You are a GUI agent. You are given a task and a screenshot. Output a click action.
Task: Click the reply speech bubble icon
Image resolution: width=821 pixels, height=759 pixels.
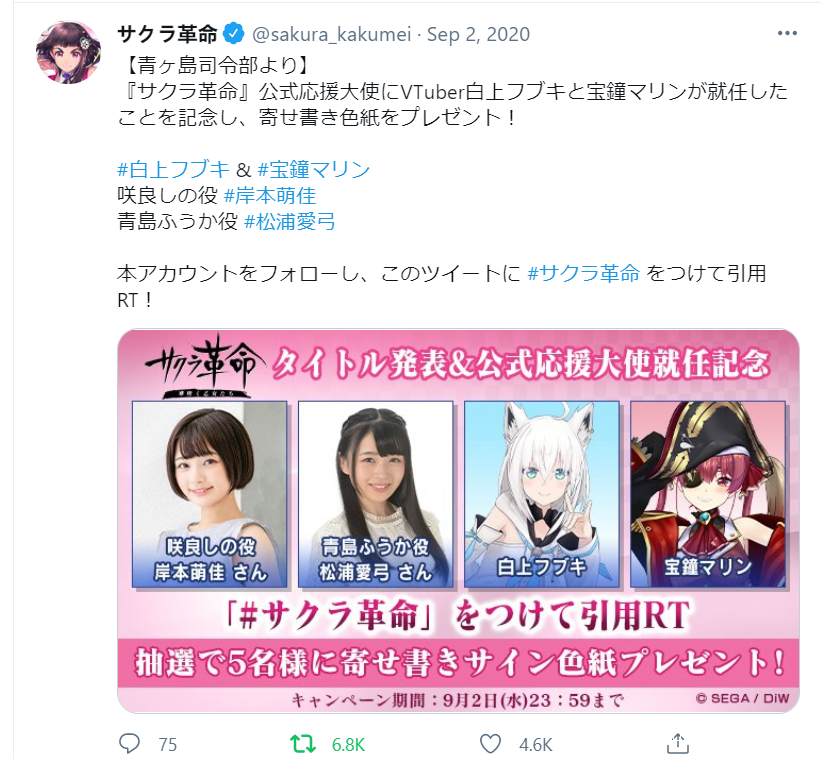(x=129, y=743)
